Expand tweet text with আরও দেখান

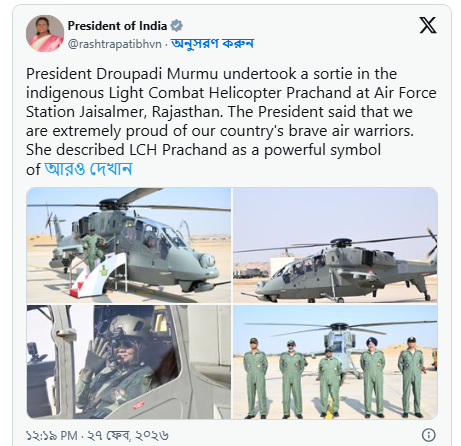[x=88, y=169]
